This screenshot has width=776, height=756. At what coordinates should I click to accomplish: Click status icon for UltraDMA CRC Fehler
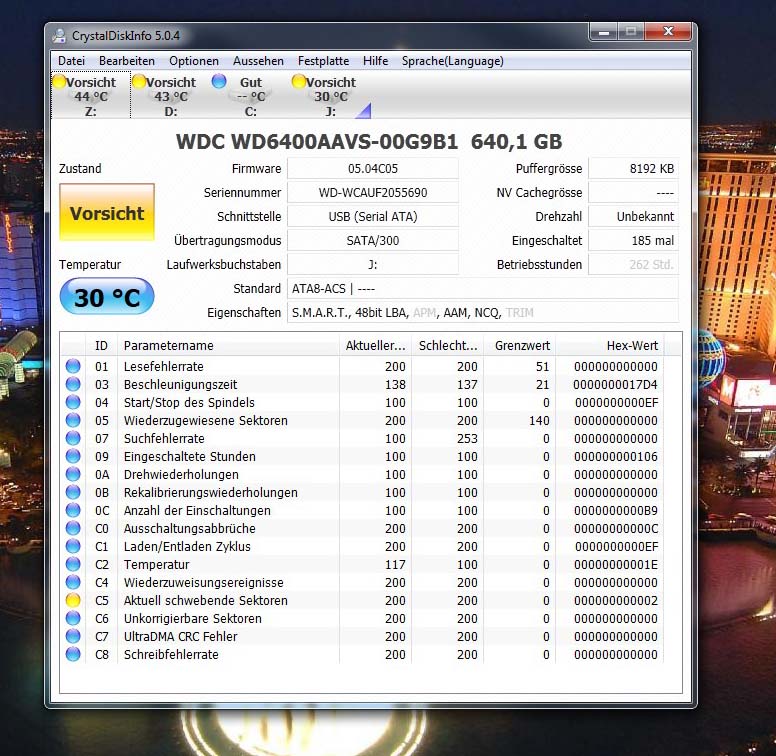coord(73,636)
